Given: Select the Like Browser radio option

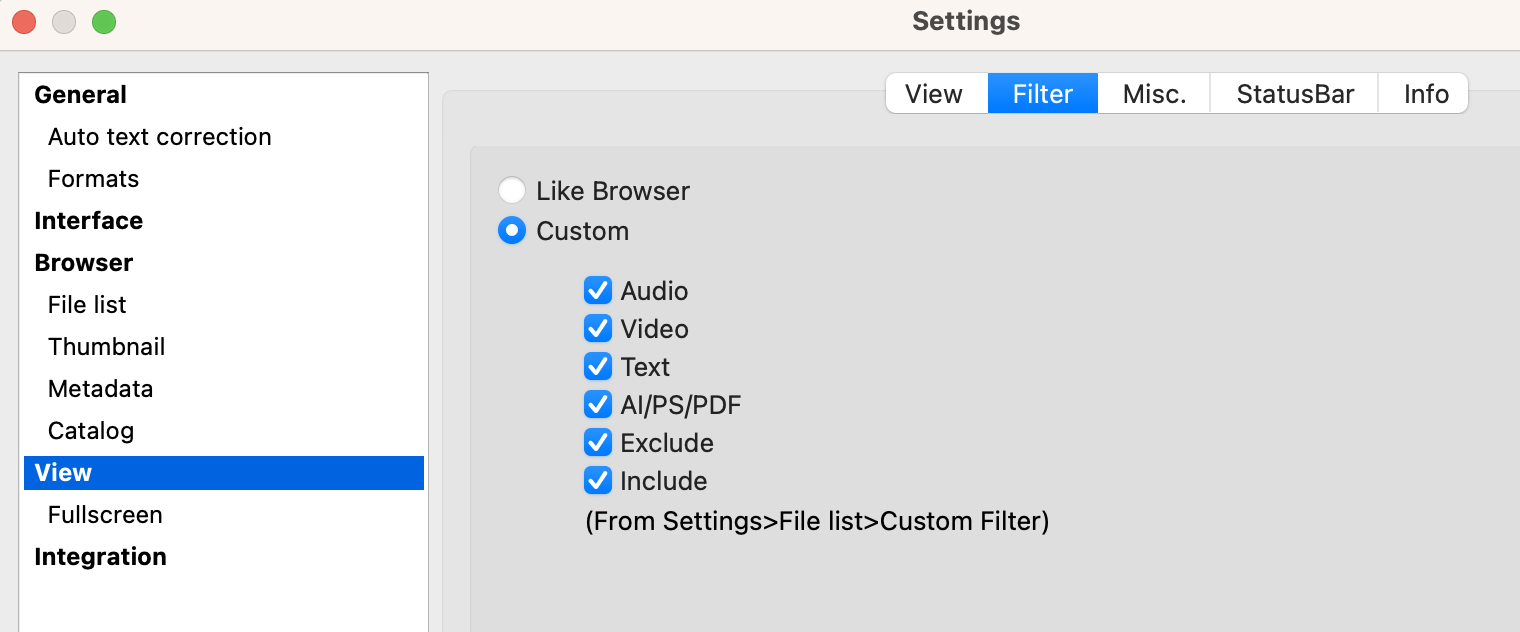Looking at the screenshot, I should point(512,190).
